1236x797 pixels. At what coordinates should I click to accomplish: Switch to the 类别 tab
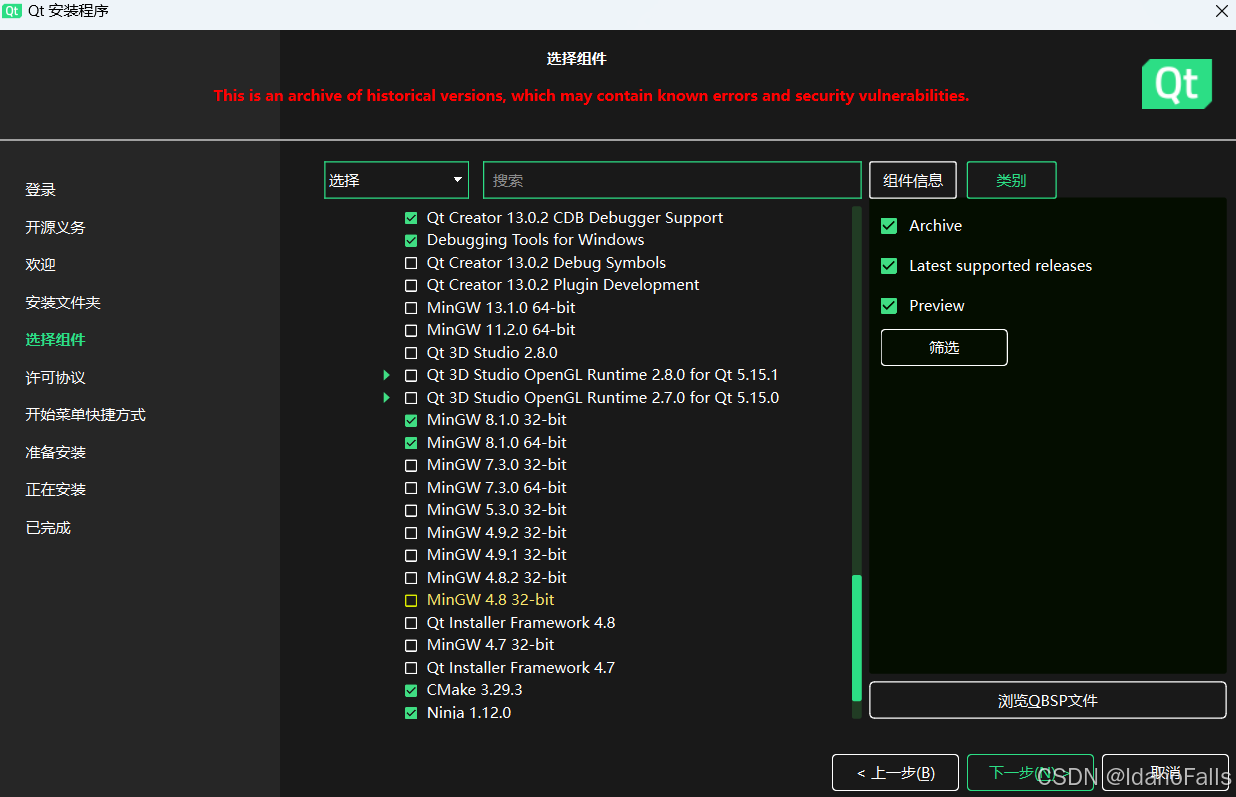(1011, 180)
